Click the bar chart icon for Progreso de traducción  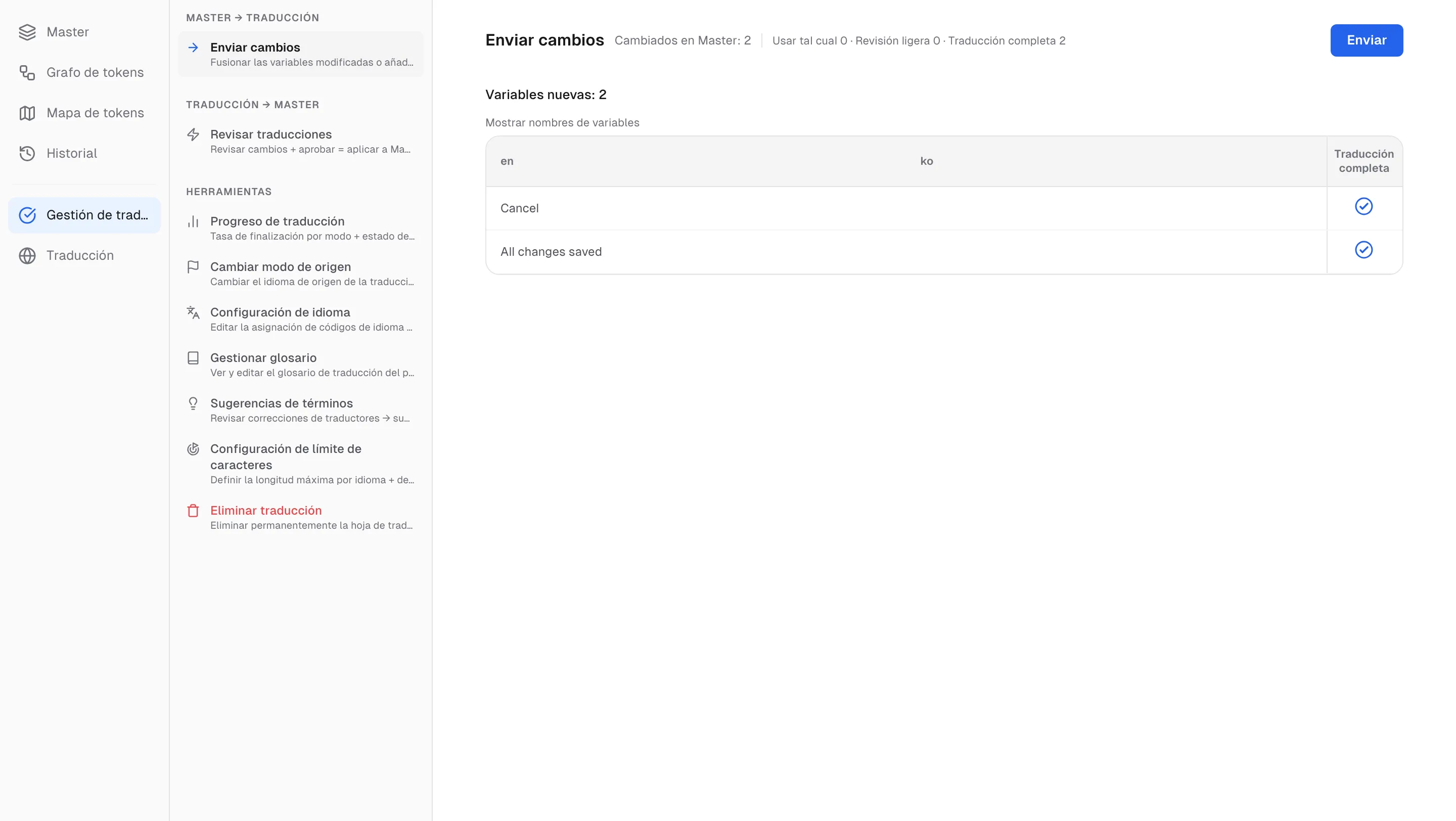click(193, 221)
